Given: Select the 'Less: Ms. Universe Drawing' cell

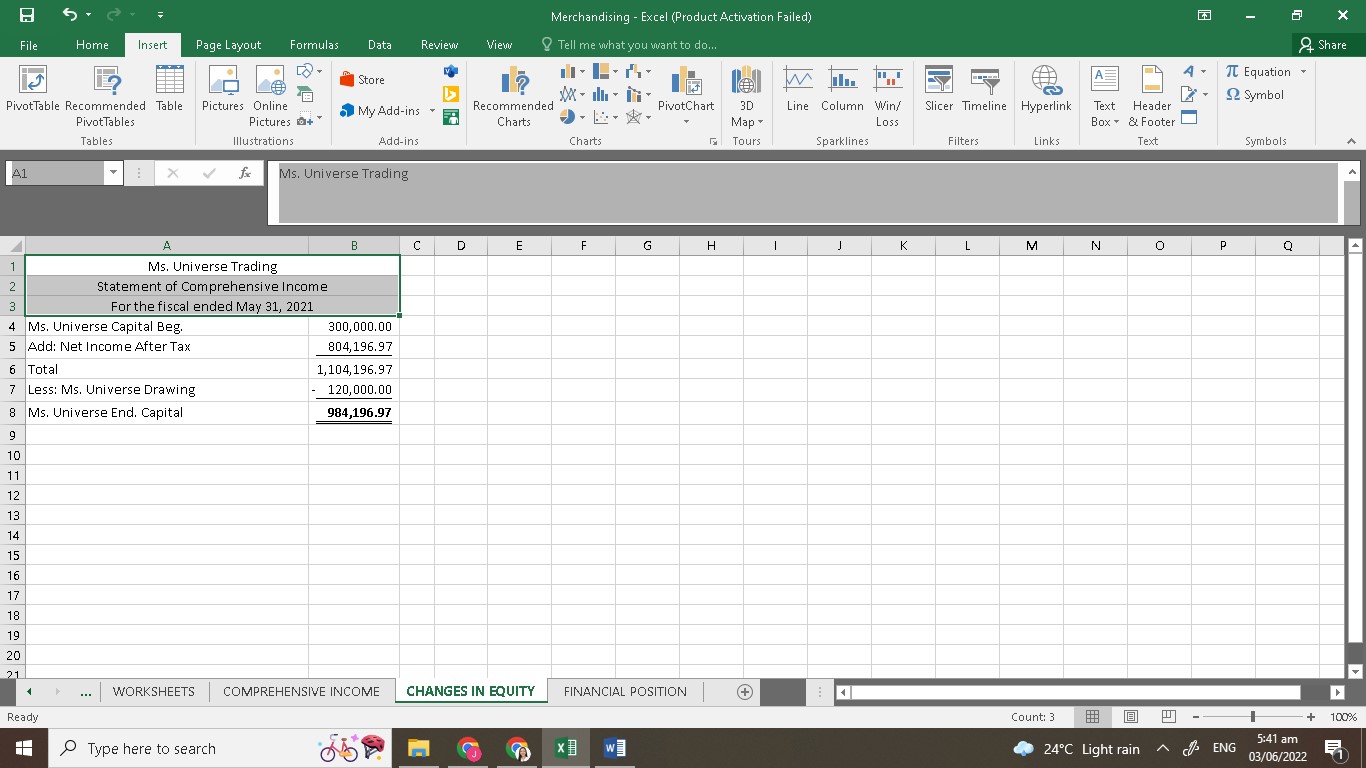Looking at the screenshot, I should pos(167,389).
